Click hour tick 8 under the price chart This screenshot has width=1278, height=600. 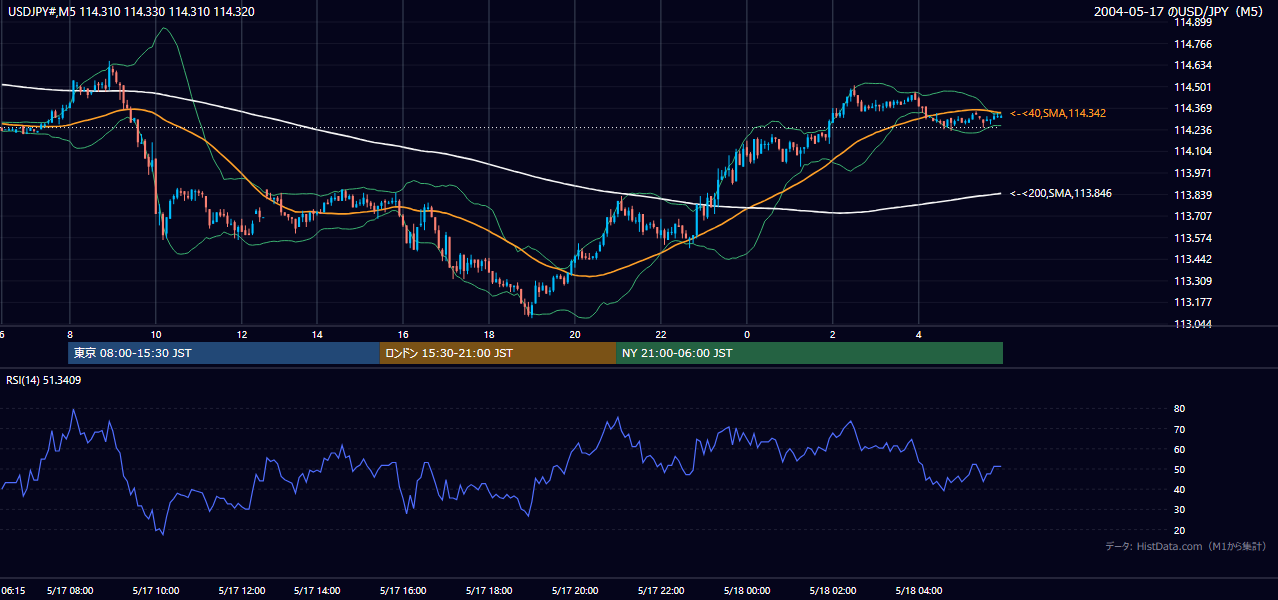pos(70,334)
